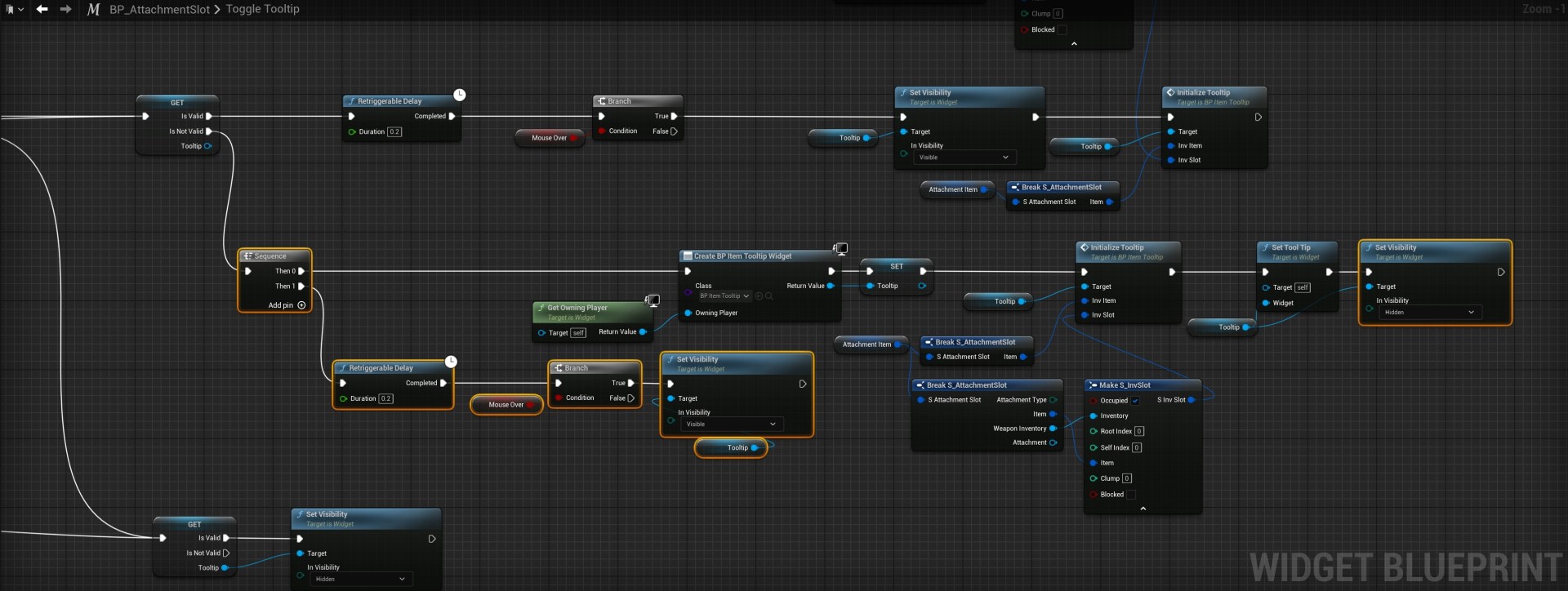The height and width of the screenshot is (591, 1568).
Task: Click the magnifier icon beside BP Item Tooltip class
Action: [x=769, y=296]
